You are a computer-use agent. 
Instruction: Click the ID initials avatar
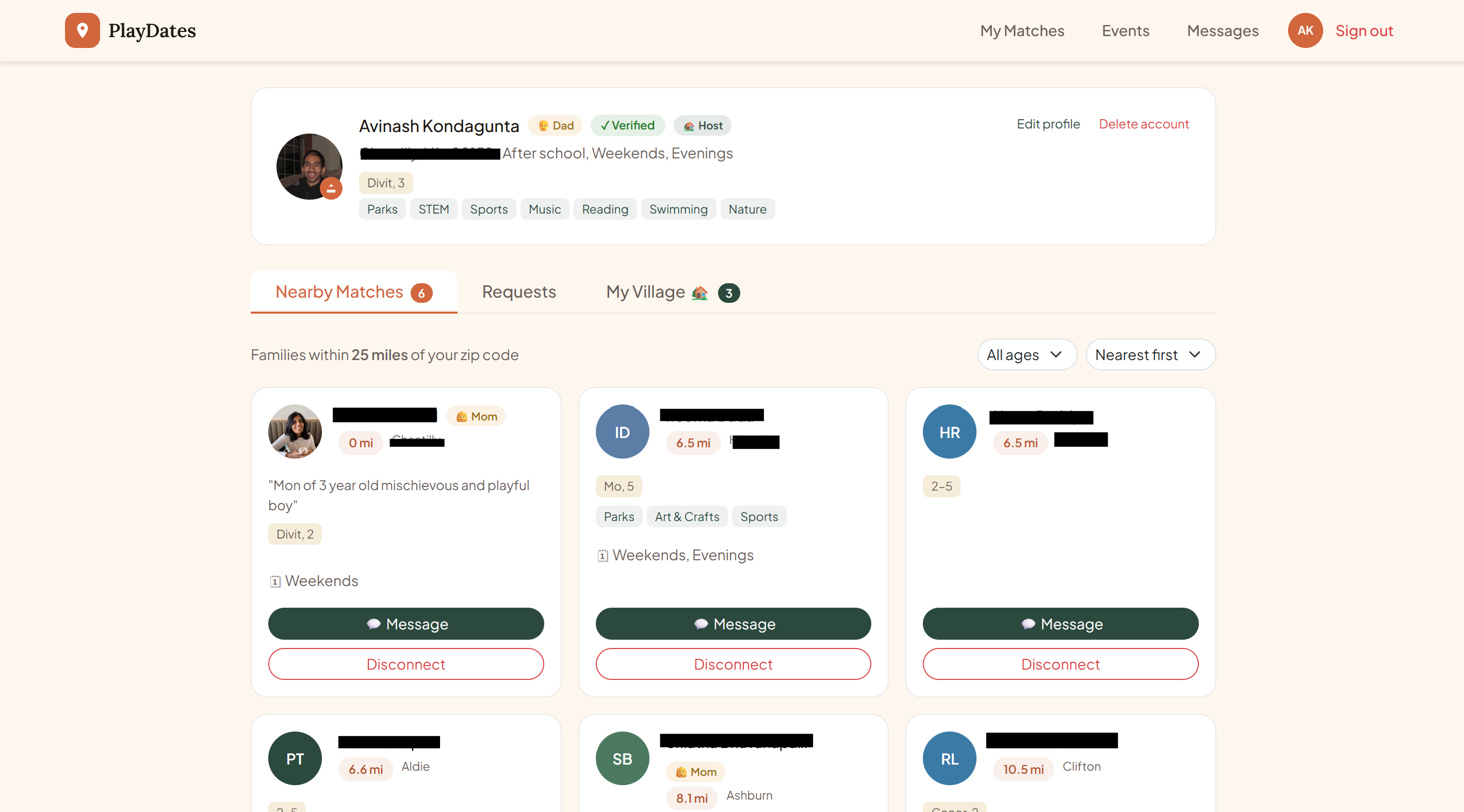pyautogui.click(x=622, y=432)
